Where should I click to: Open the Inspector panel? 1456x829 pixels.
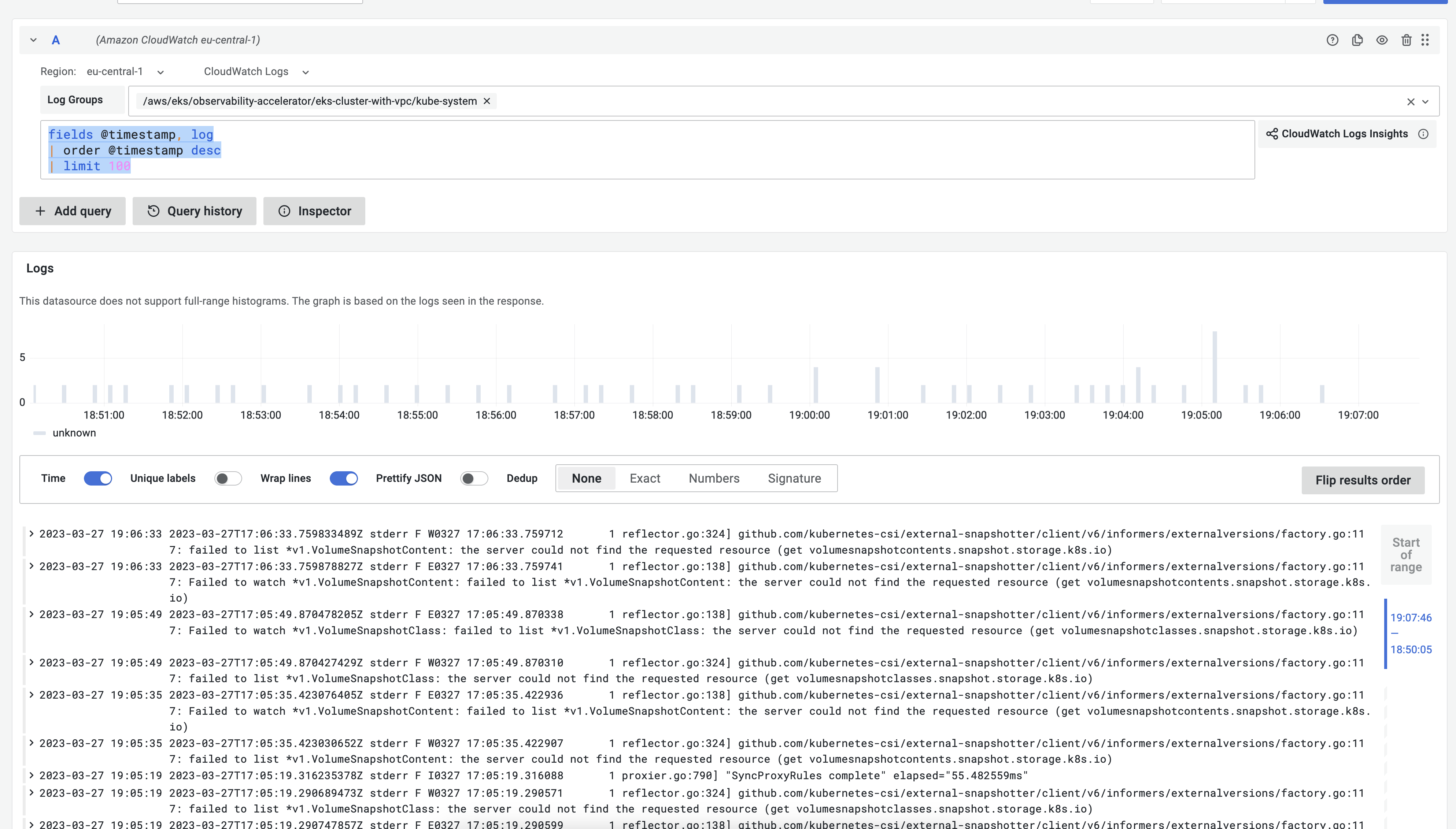(314, 211)
